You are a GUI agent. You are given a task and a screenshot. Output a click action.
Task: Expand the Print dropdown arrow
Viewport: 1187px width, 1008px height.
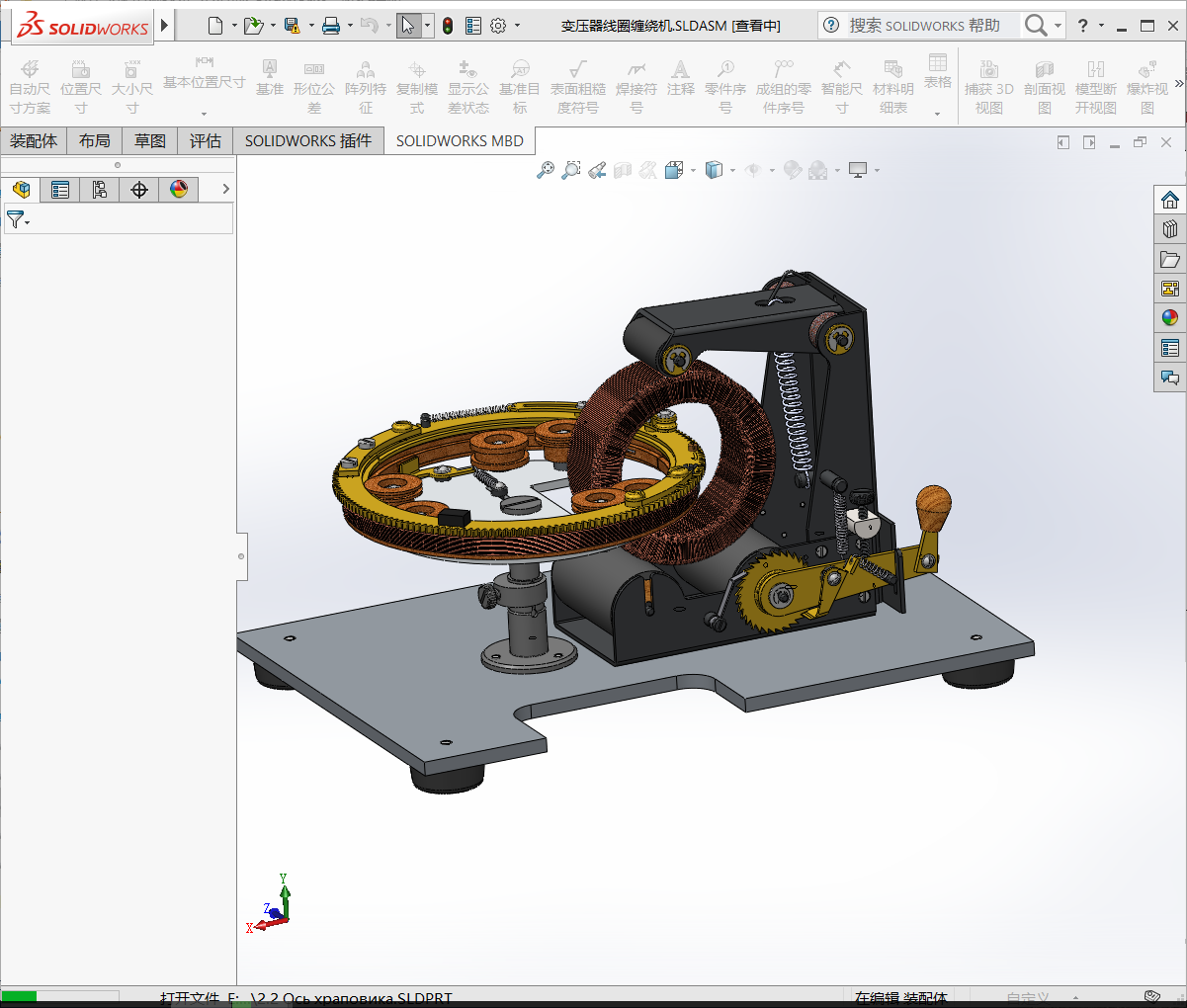[x=350, y=26]
